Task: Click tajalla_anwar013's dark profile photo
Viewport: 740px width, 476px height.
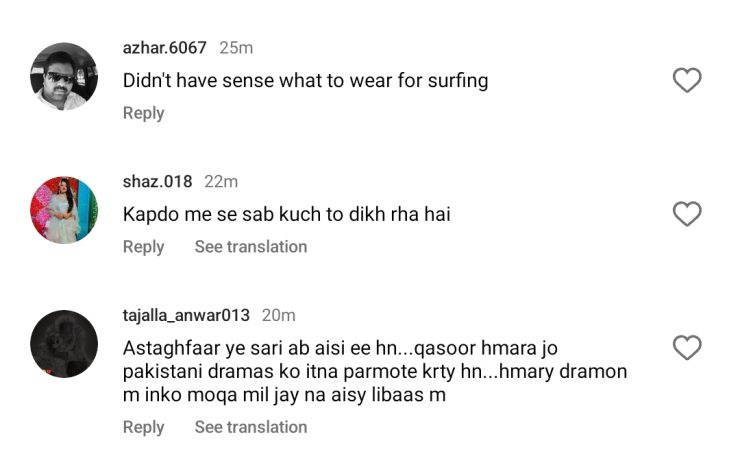Action: (64, 343)
